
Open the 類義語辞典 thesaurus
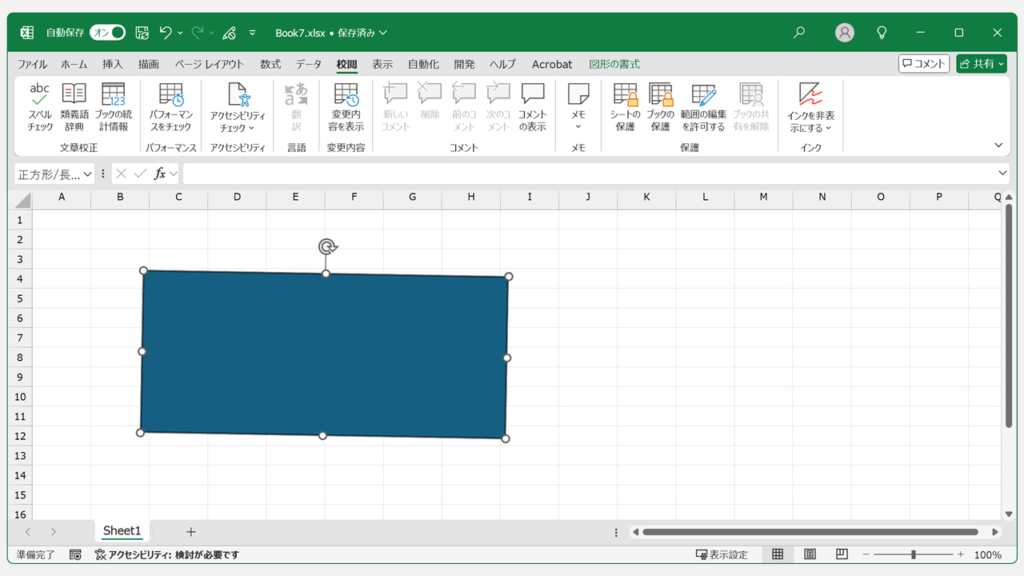tap(74, 106)
